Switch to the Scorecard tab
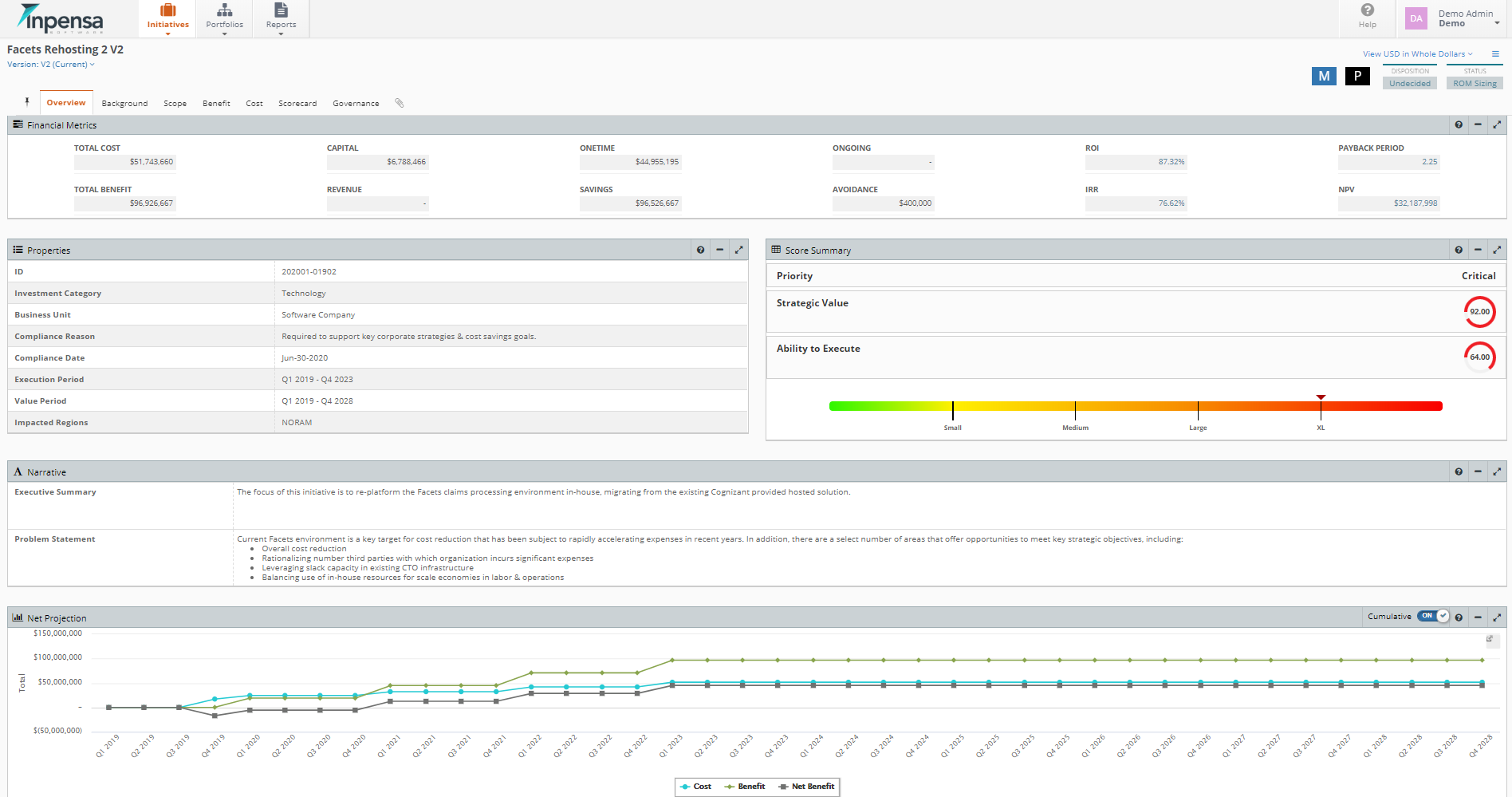The height and width of the screenshot is (797, 1512). click(297, 104)
